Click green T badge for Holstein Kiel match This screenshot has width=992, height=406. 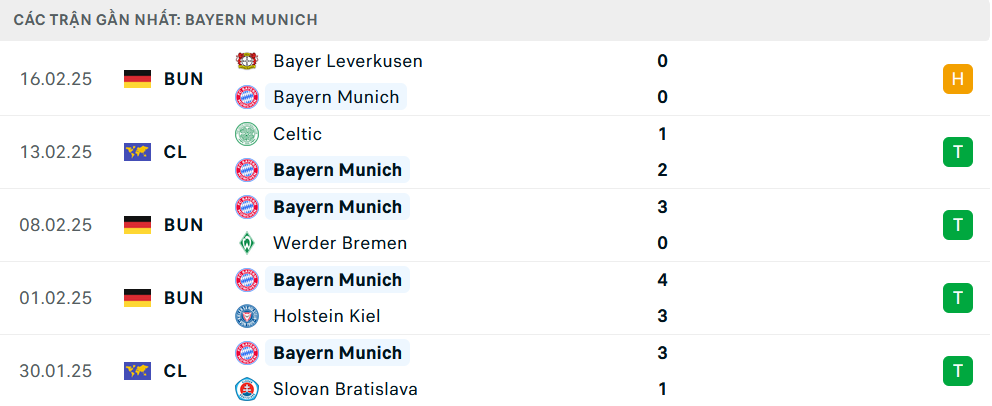point(957,298)
